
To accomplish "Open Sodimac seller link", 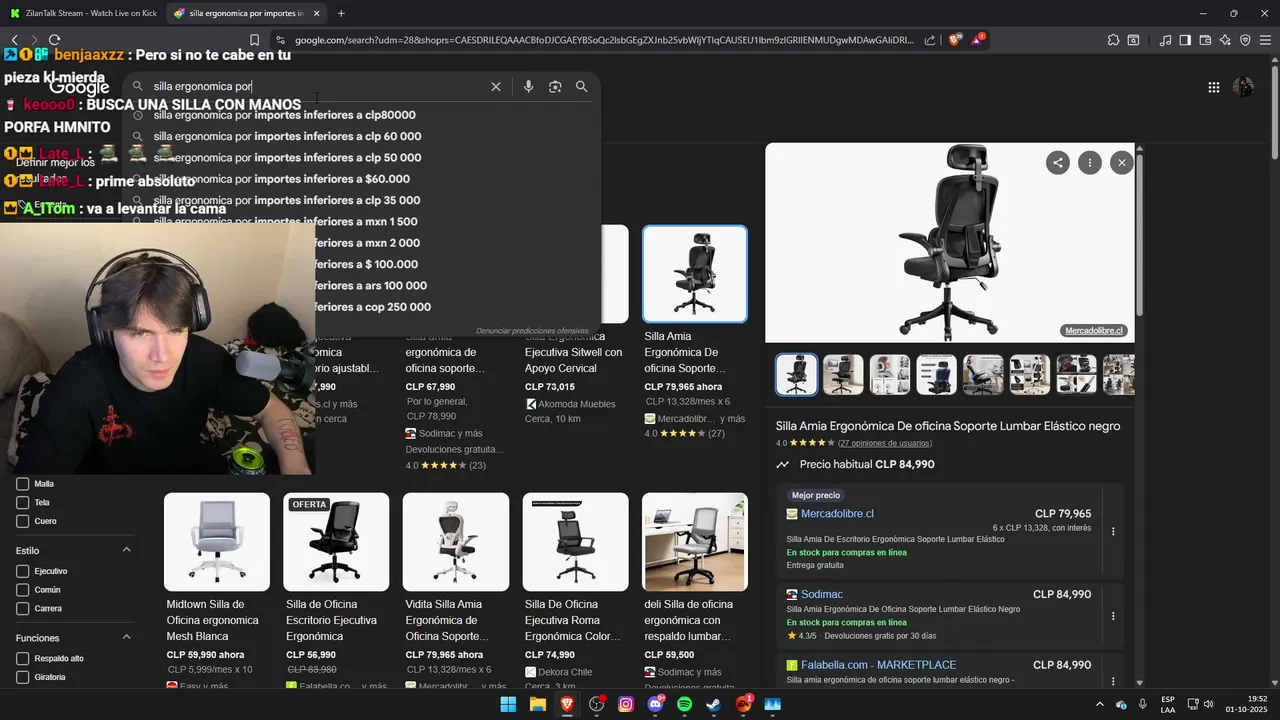I will click(x=822, y=594).
